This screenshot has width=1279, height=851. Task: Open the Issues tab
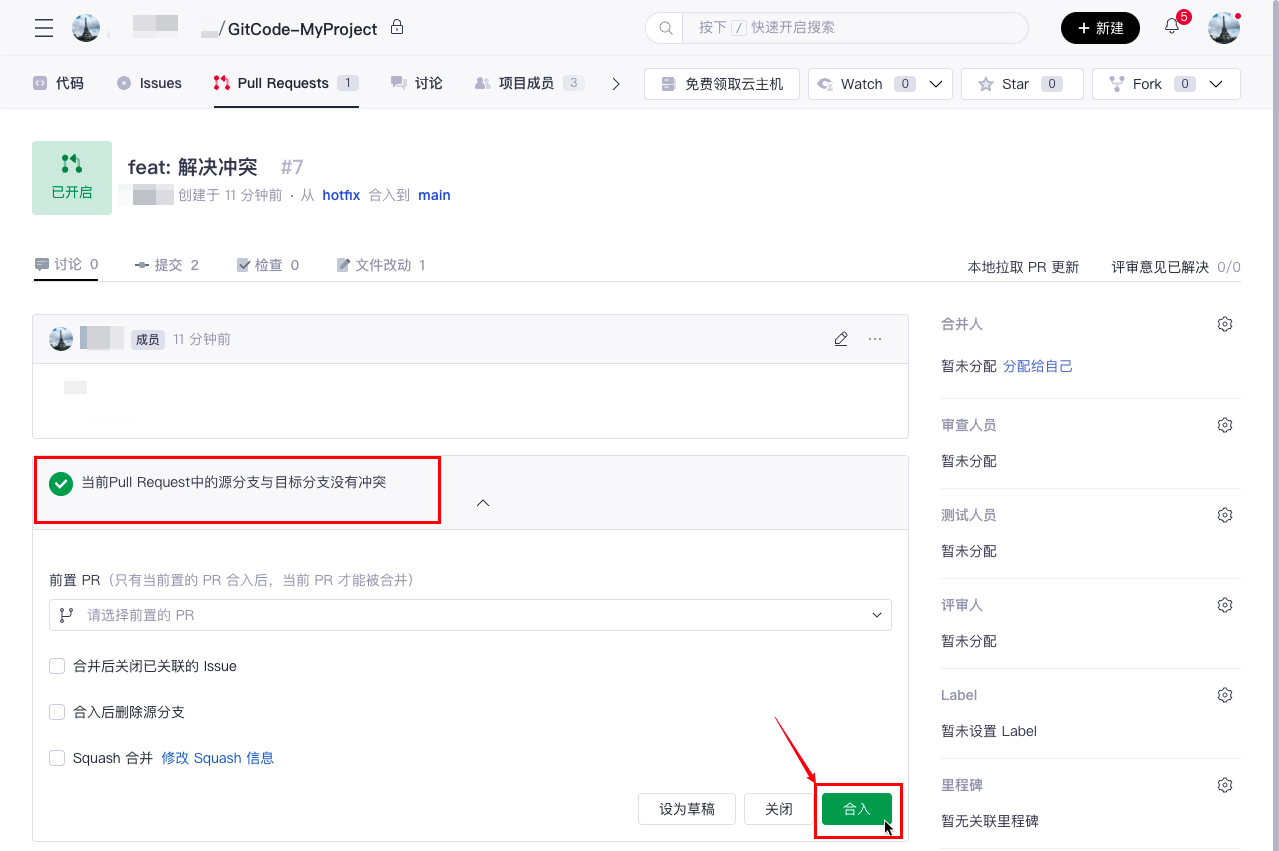coord(150,83)
